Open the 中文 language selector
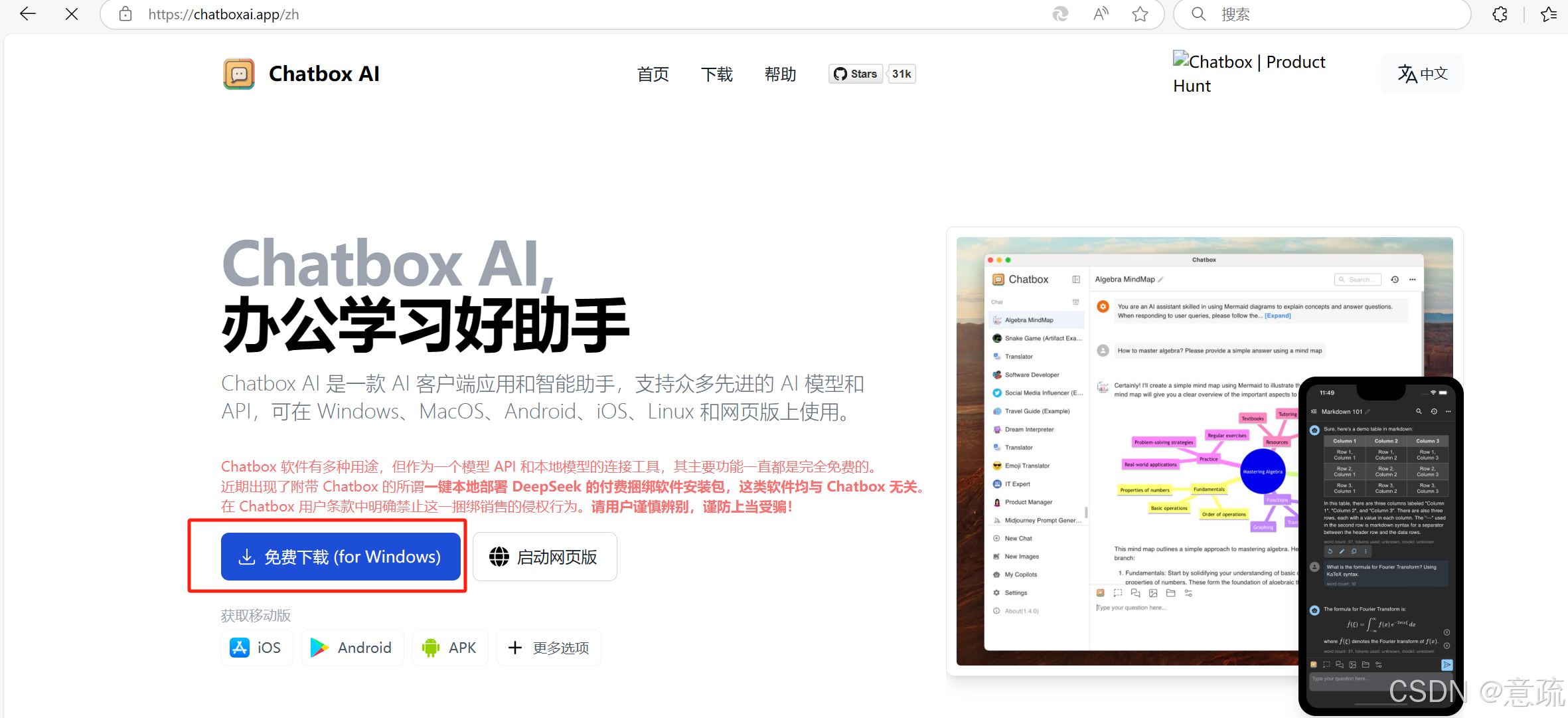Image resolution: width=1568 pixels, height=718 pixels. (x=1422, y=74)
